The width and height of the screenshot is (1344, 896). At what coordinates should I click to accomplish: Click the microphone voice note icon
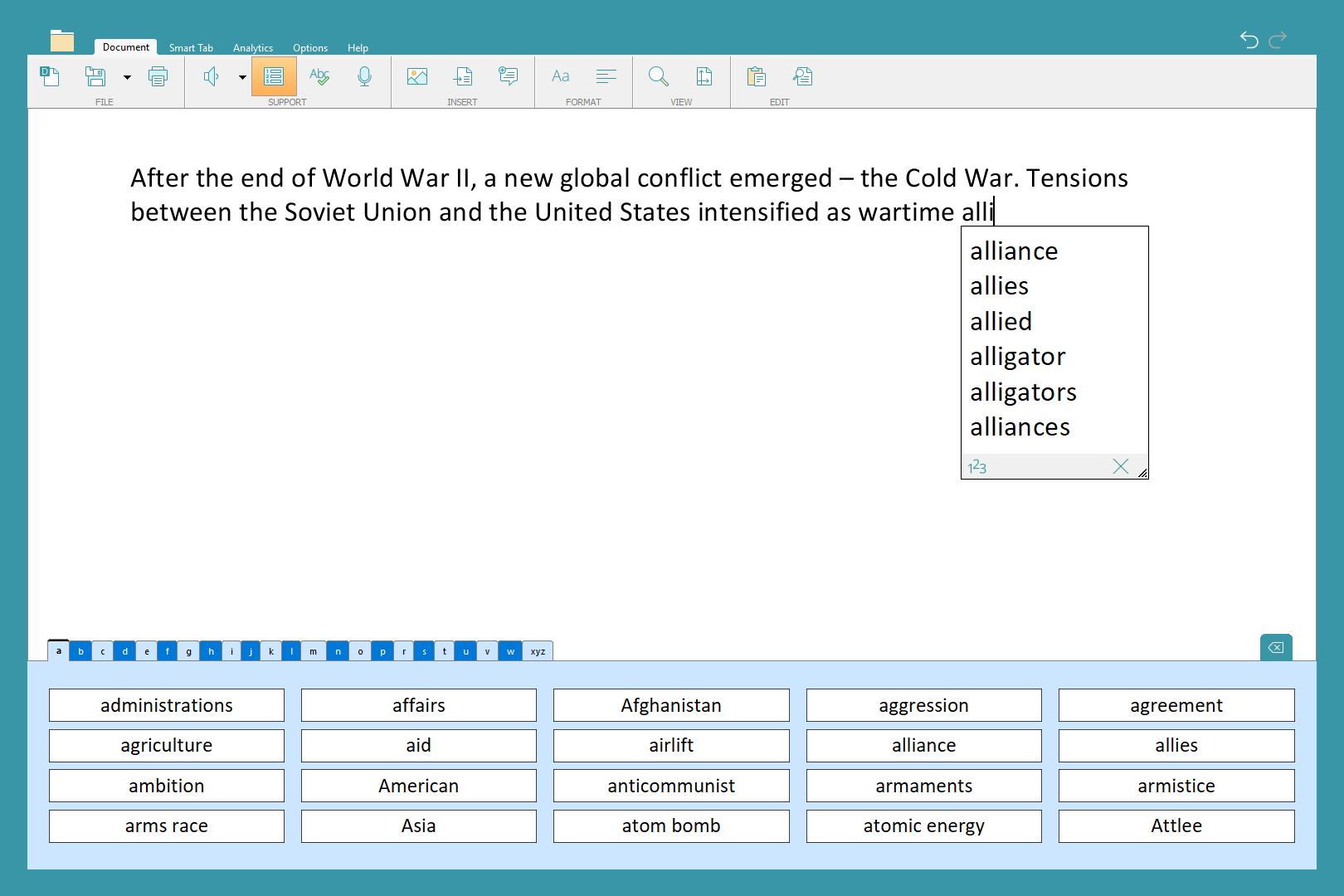pyautogui.click(x=364, y=77)
